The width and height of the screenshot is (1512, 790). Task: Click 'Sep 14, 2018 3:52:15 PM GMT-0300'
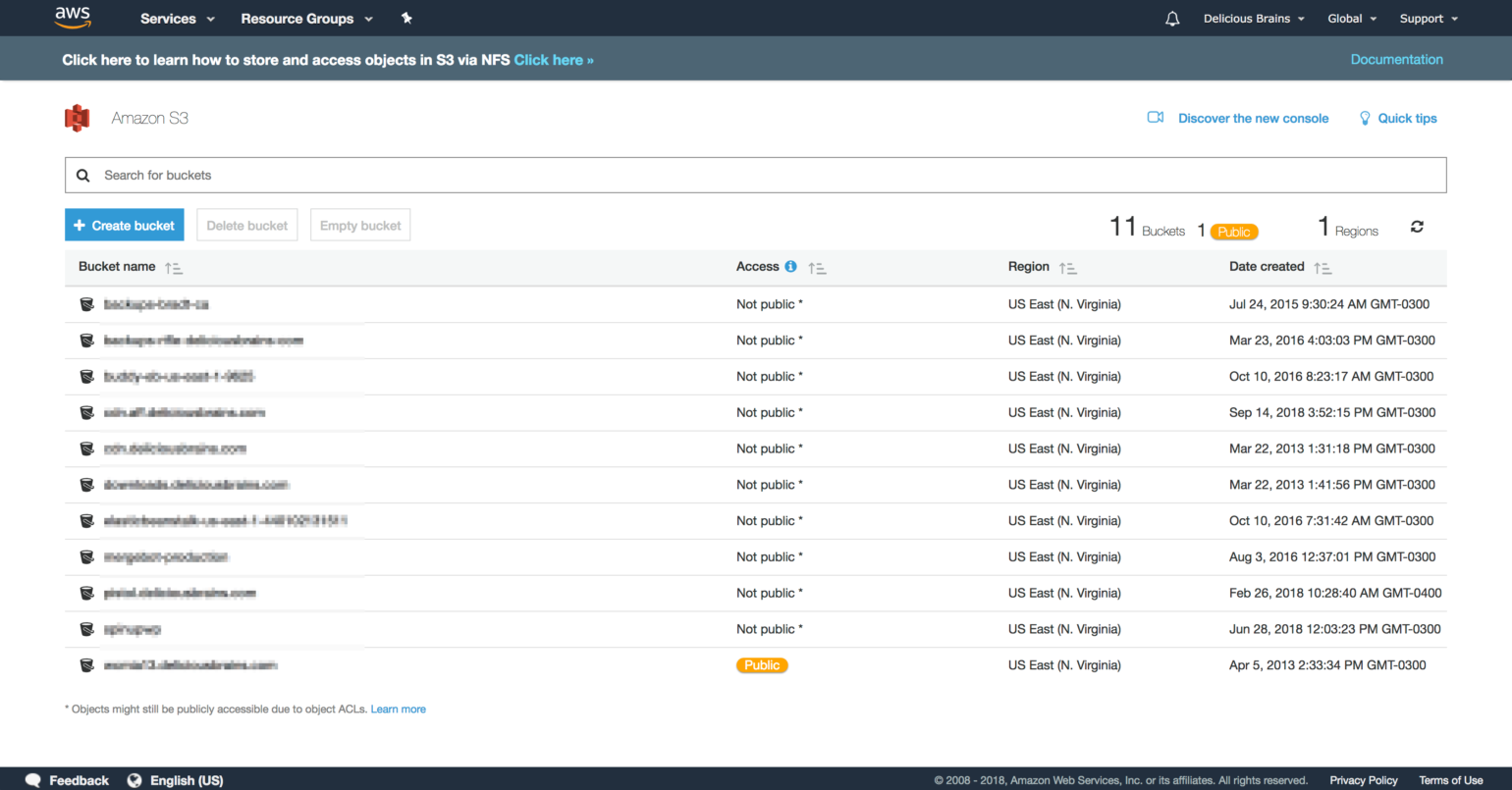[x=1332, y=412]
